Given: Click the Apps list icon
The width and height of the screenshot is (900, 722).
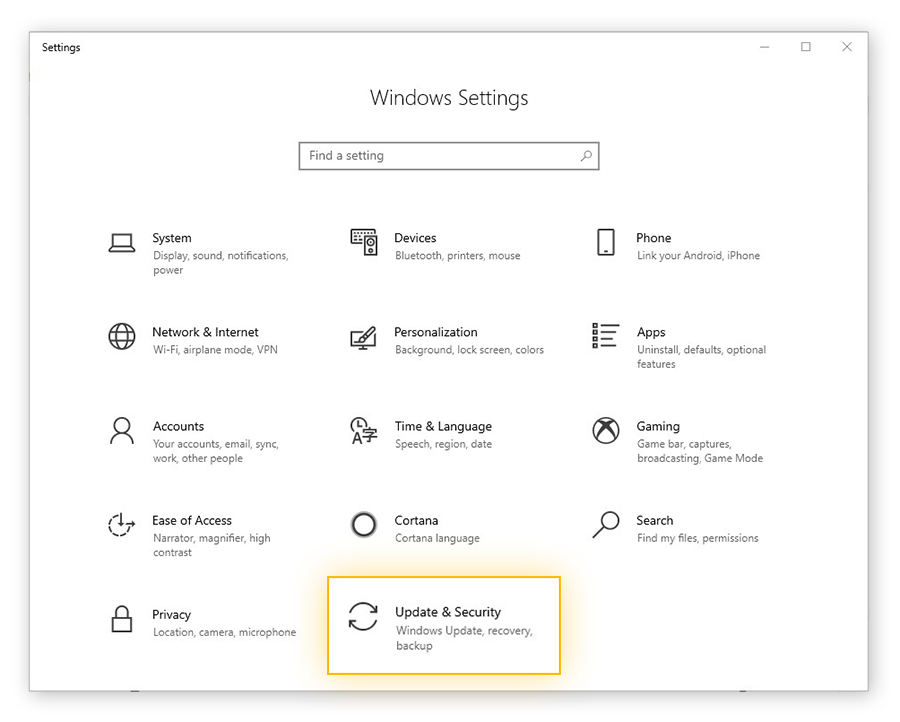Looking at the screenshot, I should click(x=606, y=336).
